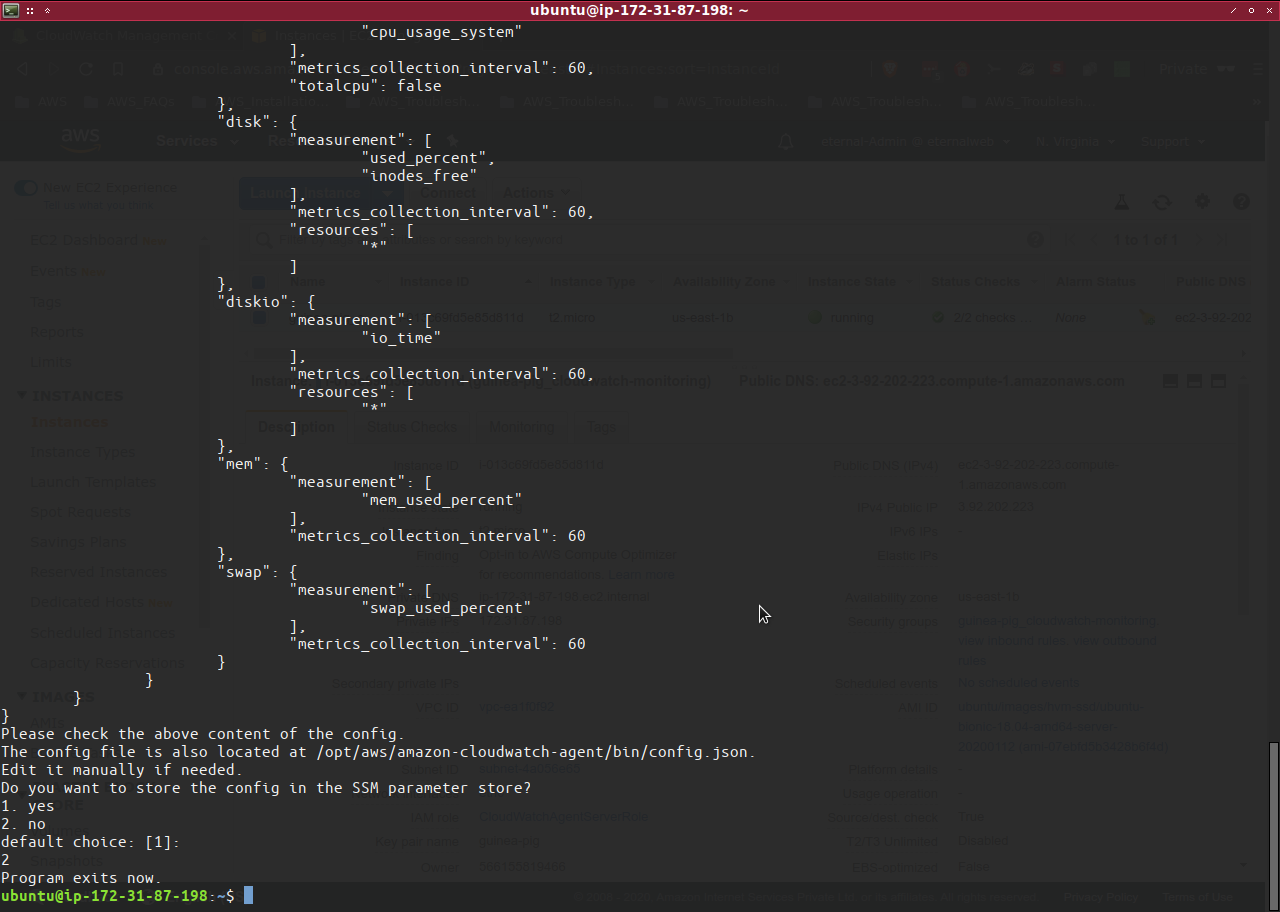Toggle the New EC2 Experience switch
This screenshot has width=1280, height=912.
point(26,188)
